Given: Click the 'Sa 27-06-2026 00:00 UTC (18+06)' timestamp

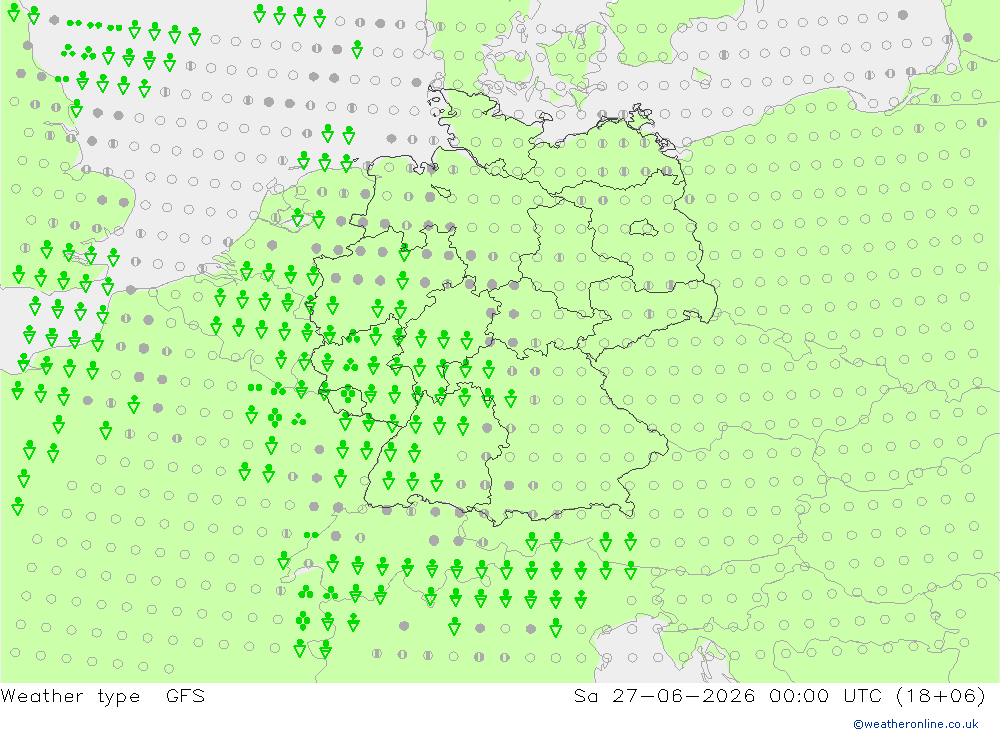Looking at the screenshot, I should [x=780, y=696].
